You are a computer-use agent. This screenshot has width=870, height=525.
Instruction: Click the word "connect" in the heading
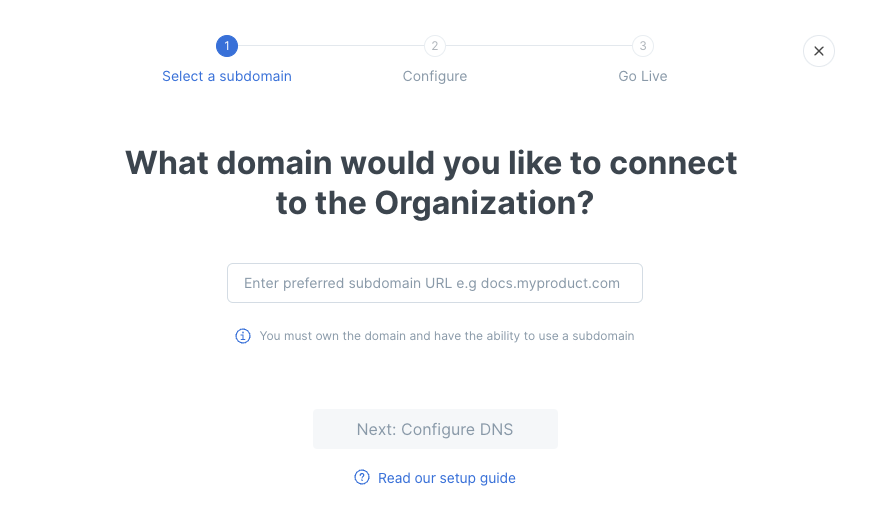click(673, 163)
